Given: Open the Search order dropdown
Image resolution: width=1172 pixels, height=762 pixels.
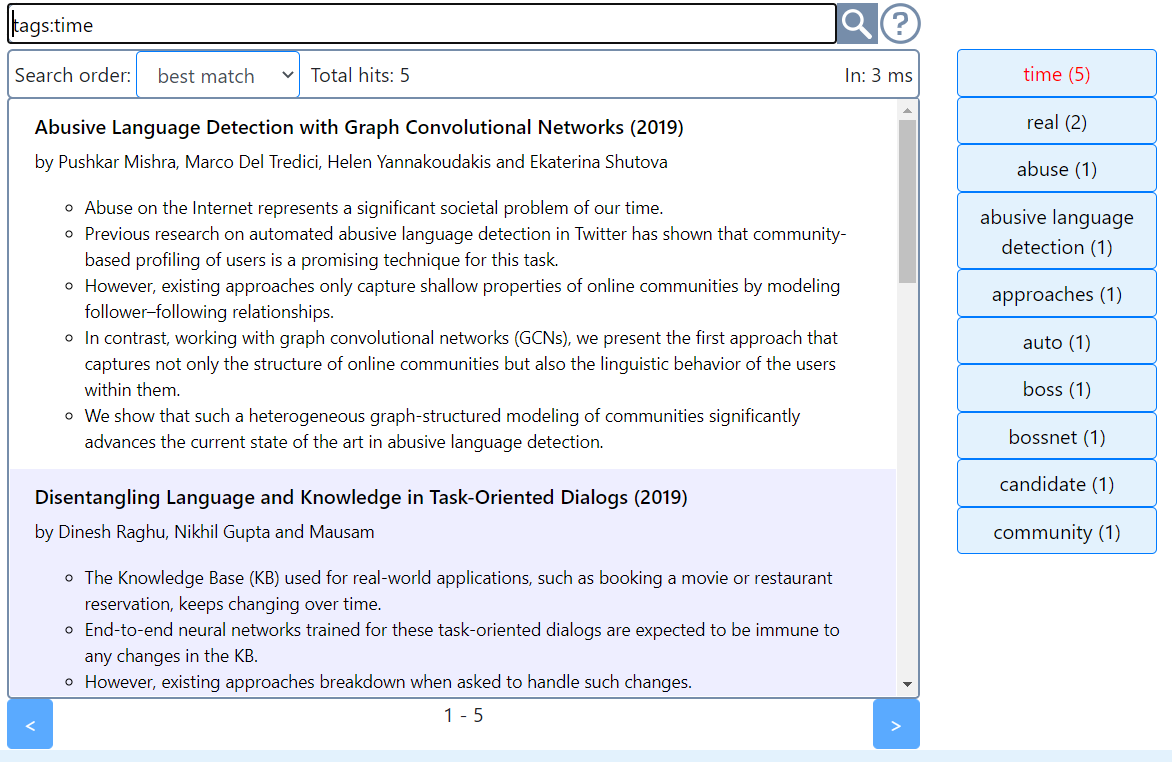Looking at the screenshot, I should [x=218, y=75].
